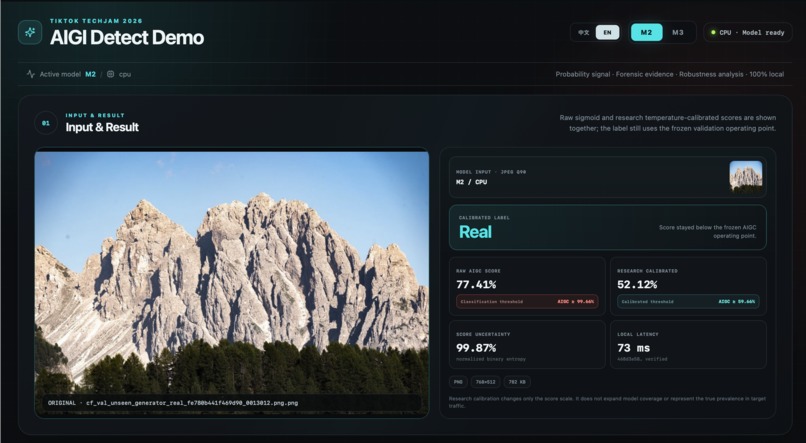Image resolution: width=806 pixels, height=443 pixels.
Task: Click the frozen AIGC operating point note
Action: (708, 231)
